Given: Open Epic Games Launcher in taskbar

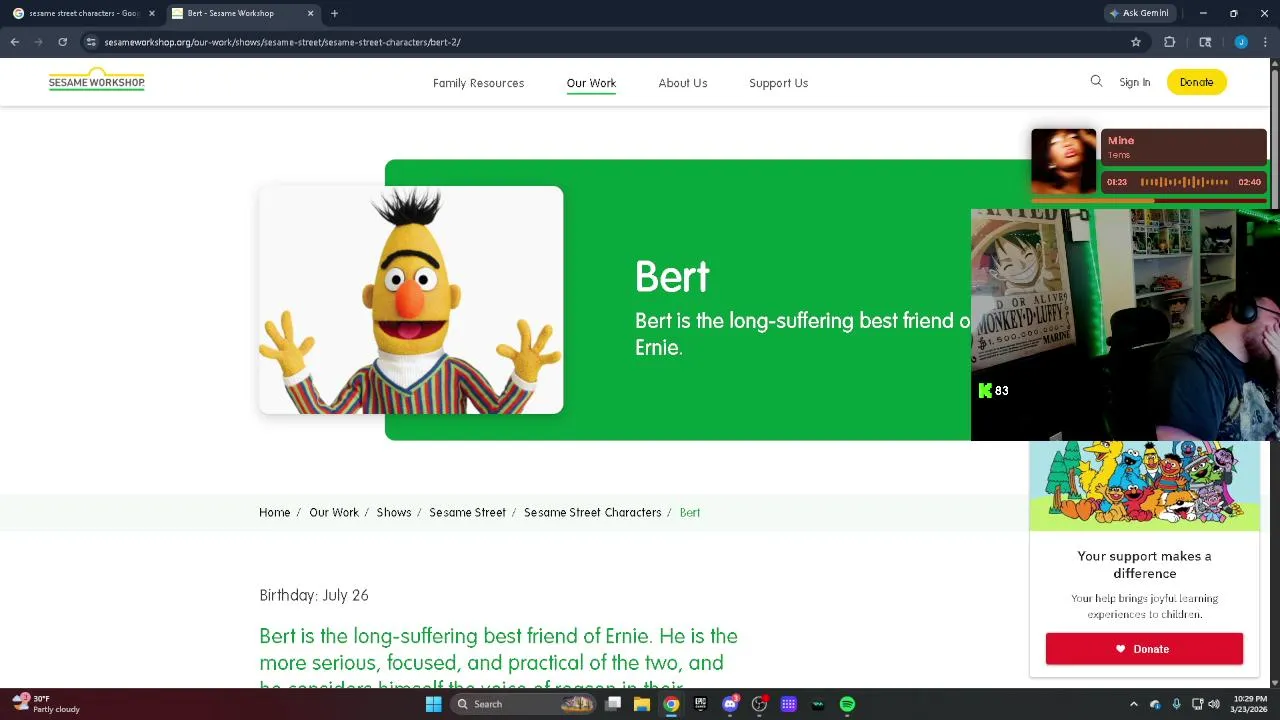Looking at the screenshot, I should click(x=701, y=704).
